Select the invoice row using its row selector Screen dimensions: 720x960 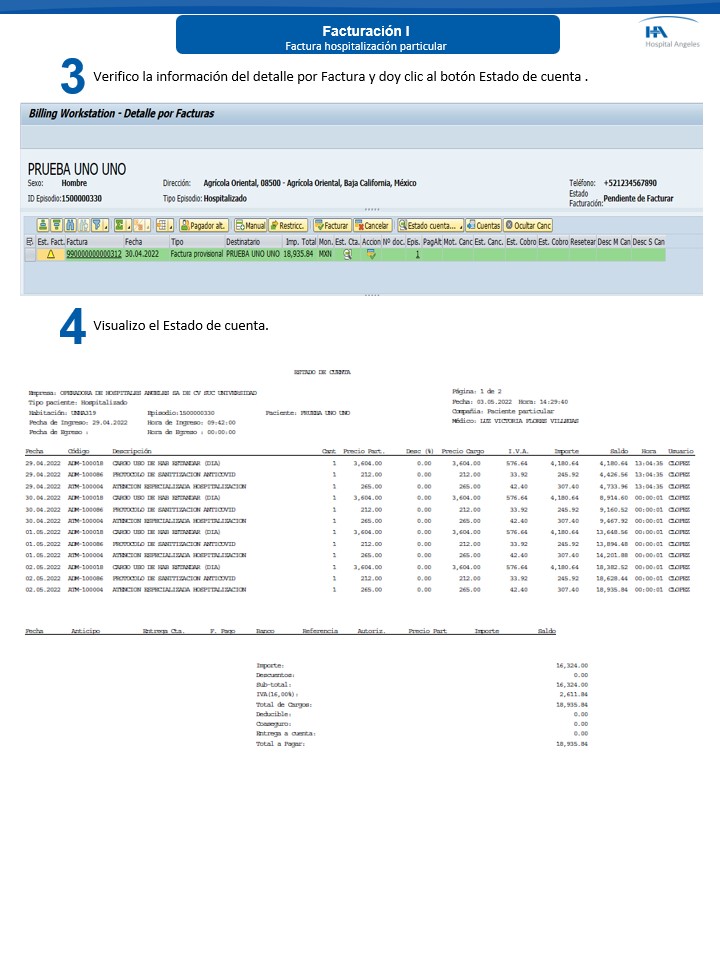click(x=28, y=255)
